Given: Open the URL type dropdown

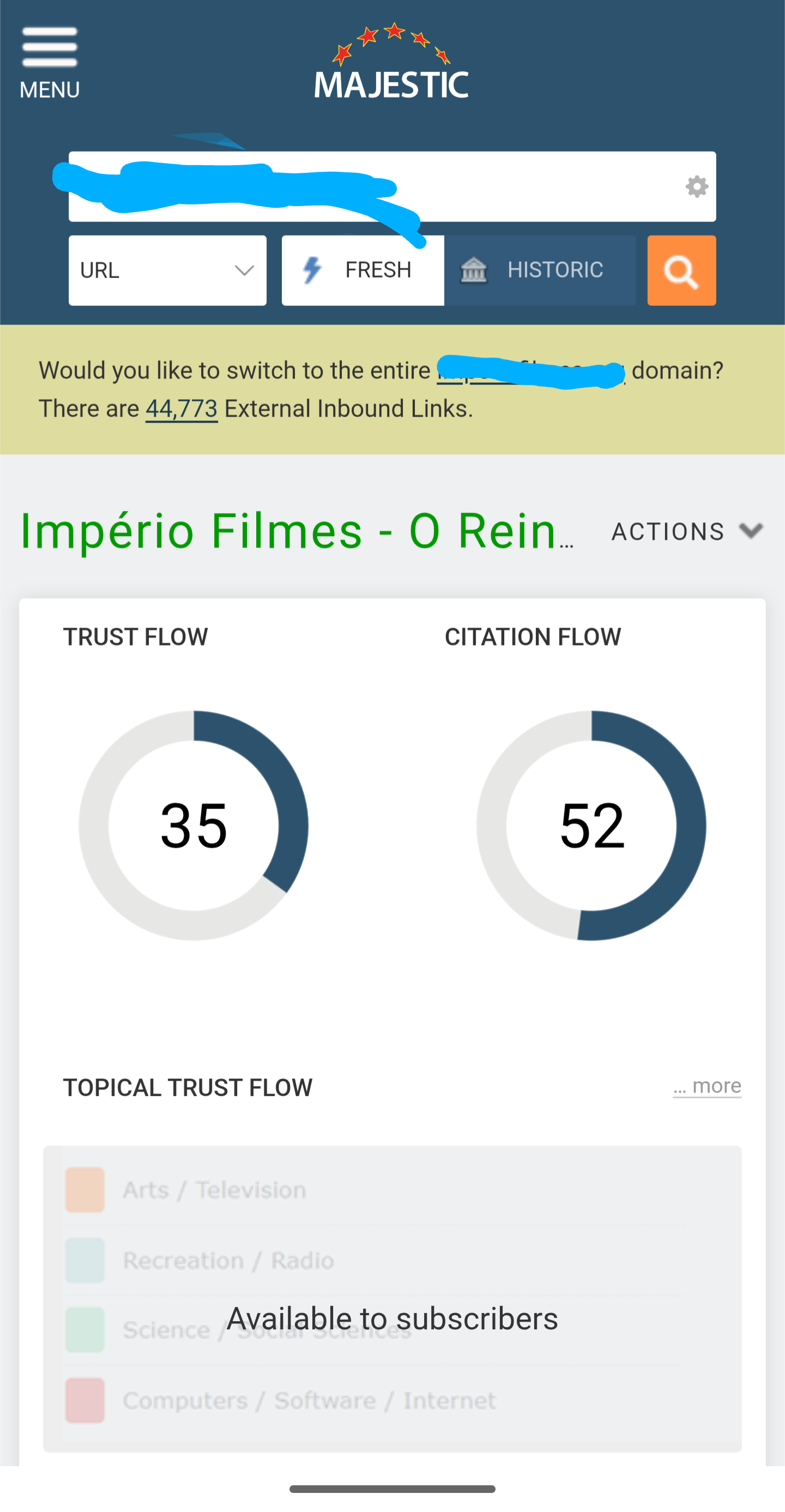Looking at the screenshot, I should coord(167,270).
